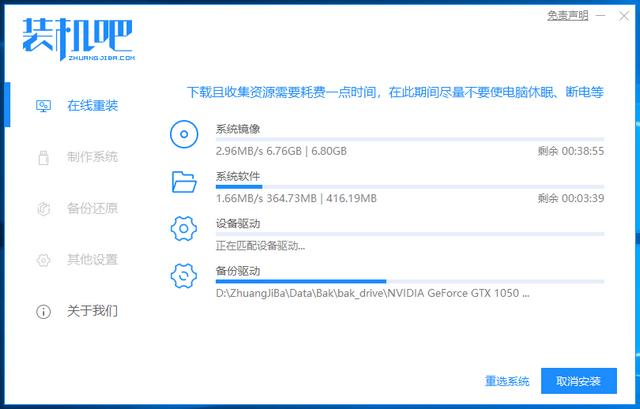Click the 重选系统 link
640x409 pixels.
[x=507, y=381]
